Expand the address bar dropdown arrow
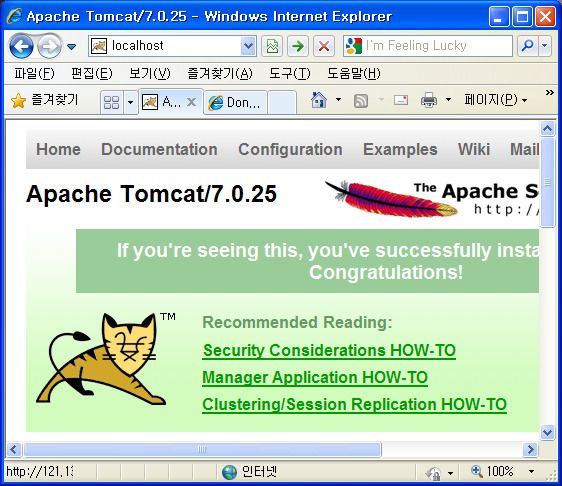Image resolution: width=562 pixels, height=486 pixels. tap(248, 46)
